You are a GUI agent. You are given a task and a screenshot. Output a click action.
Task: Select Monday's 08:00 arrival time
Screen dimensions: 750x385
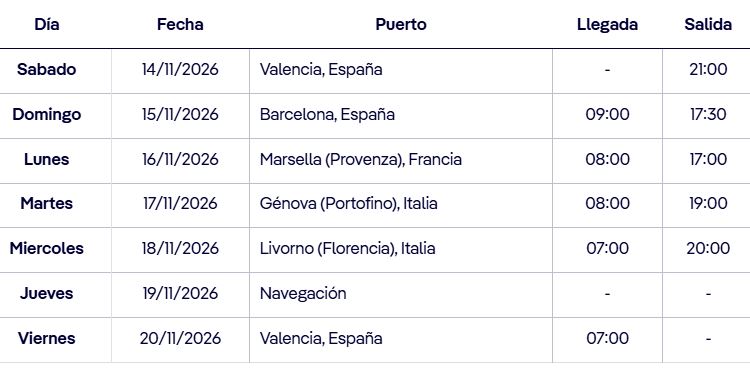click(607, 159)
